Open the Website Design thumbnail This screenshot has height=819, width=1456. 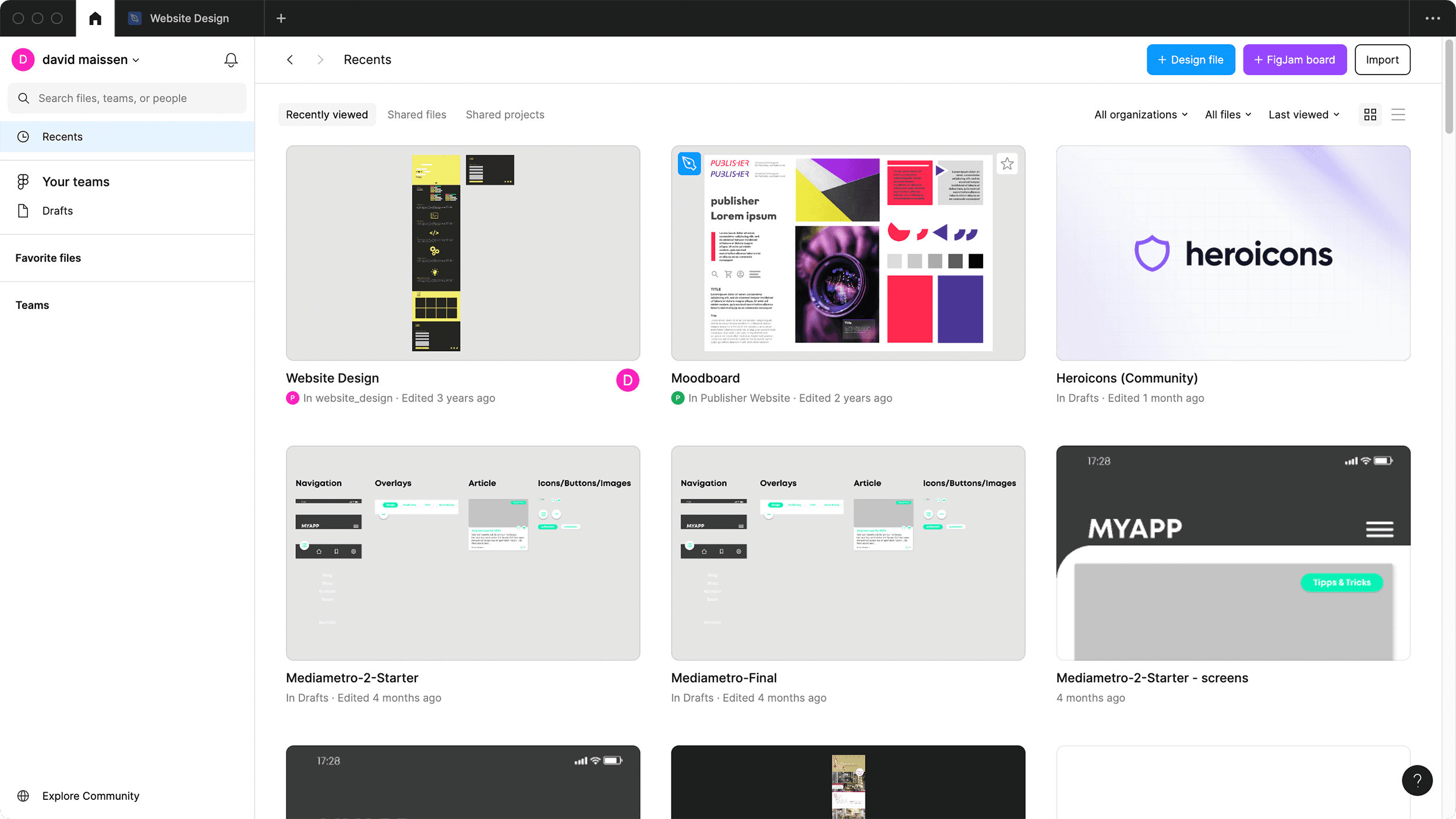463,253
